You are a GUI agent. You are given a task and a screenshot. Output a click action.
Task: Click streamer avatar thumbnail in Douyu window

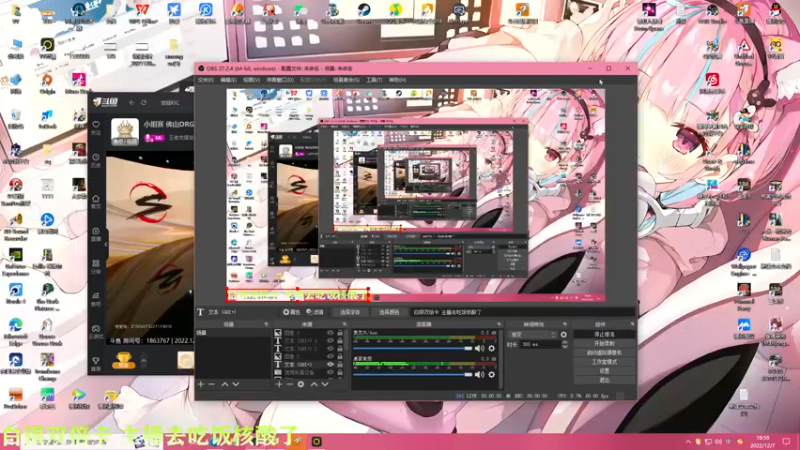pyautogui.click(x=125, y=132)
